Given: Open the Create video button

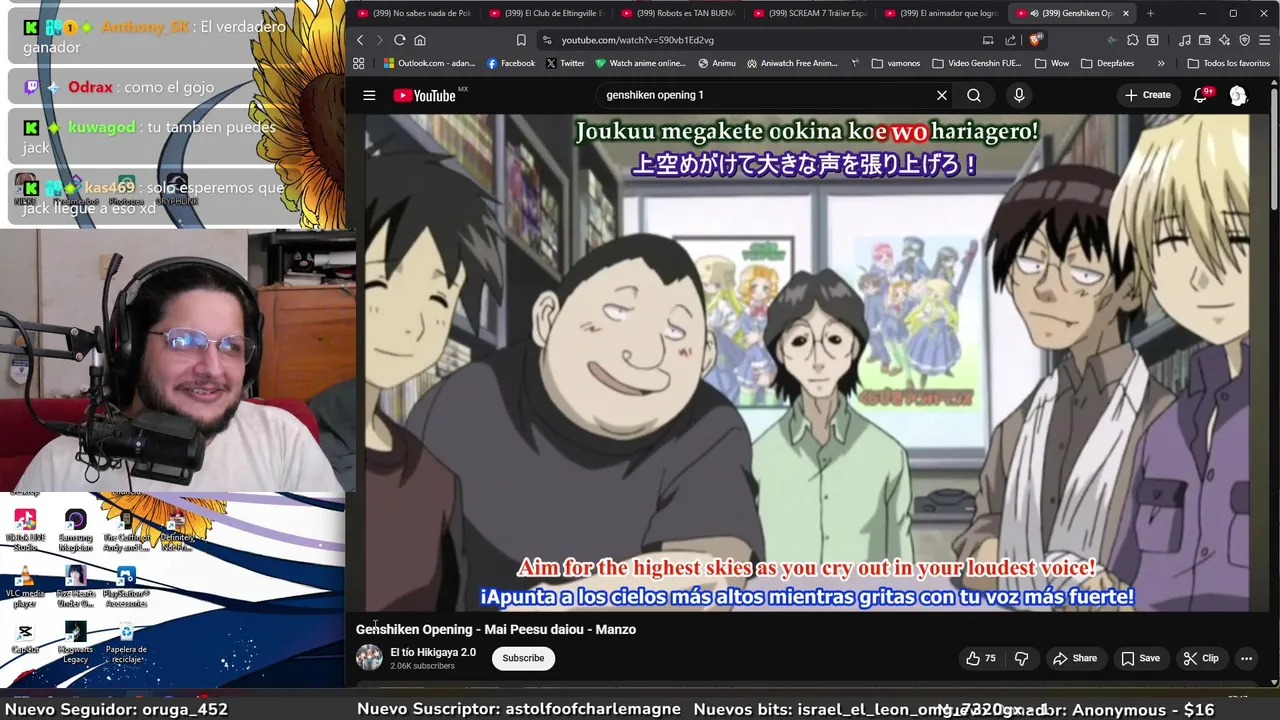Looking at the screenshot, I should click(1147, 95).
